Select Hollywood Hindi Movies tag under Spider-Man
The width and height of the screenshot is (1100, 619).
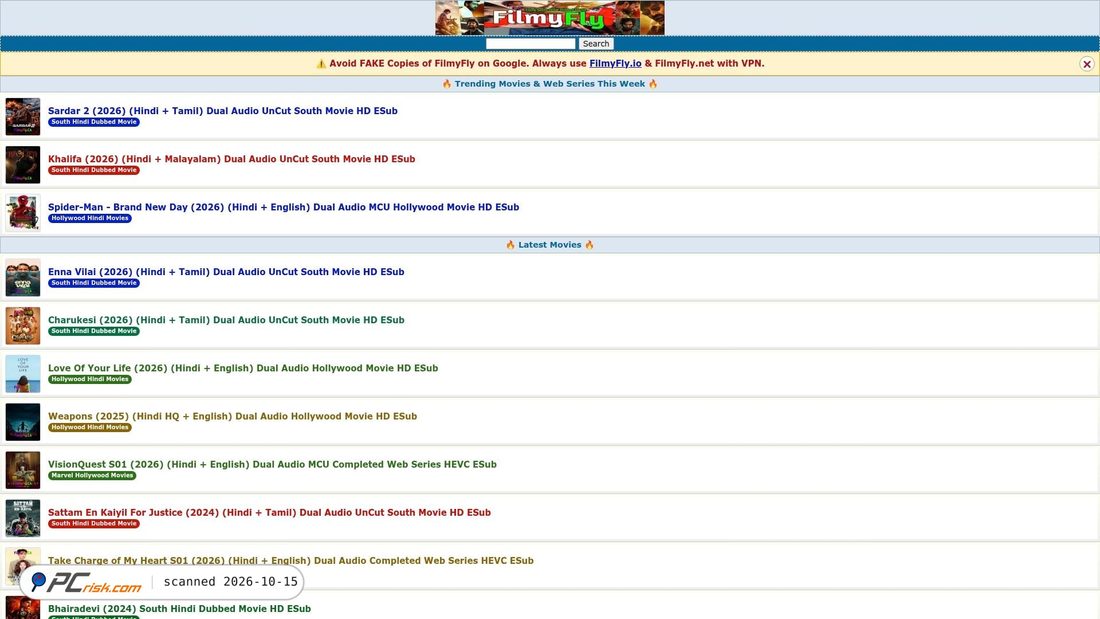tap(90, 218)
